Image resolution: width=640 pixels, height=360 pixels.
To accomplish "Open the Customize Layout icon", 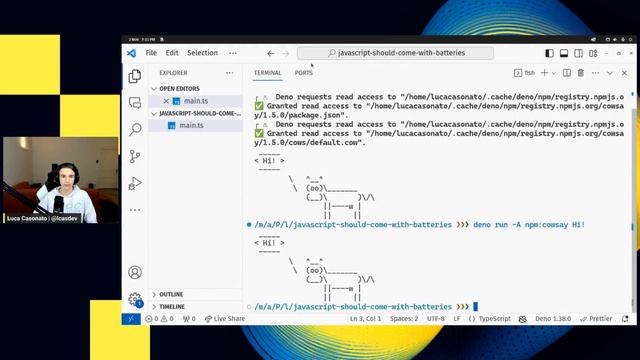I will tap(593, 53).
